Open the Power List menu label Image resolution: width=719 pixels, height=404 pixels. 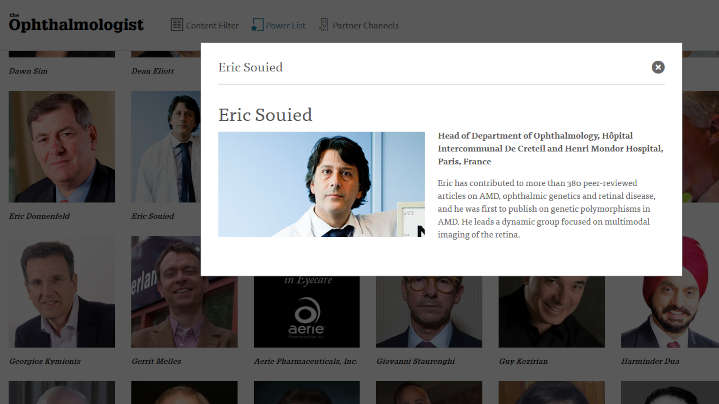[286, 26]
